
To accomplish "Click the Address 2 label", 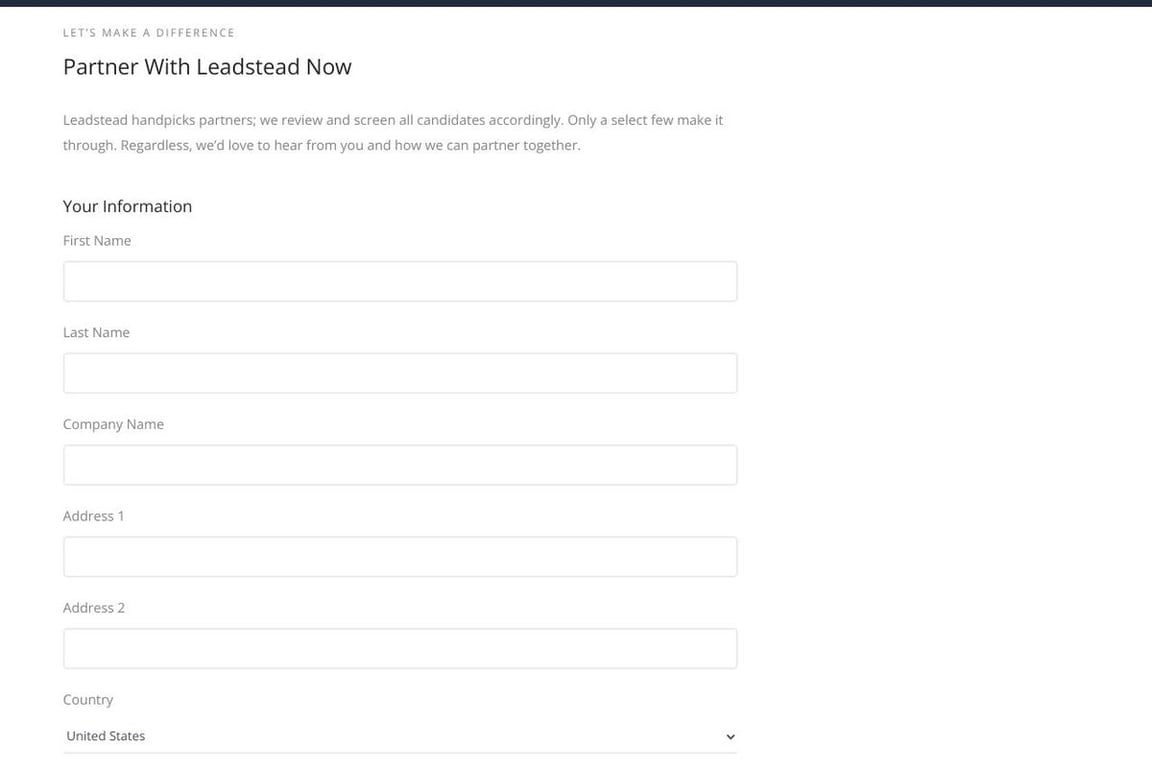I will click(93, 606).
